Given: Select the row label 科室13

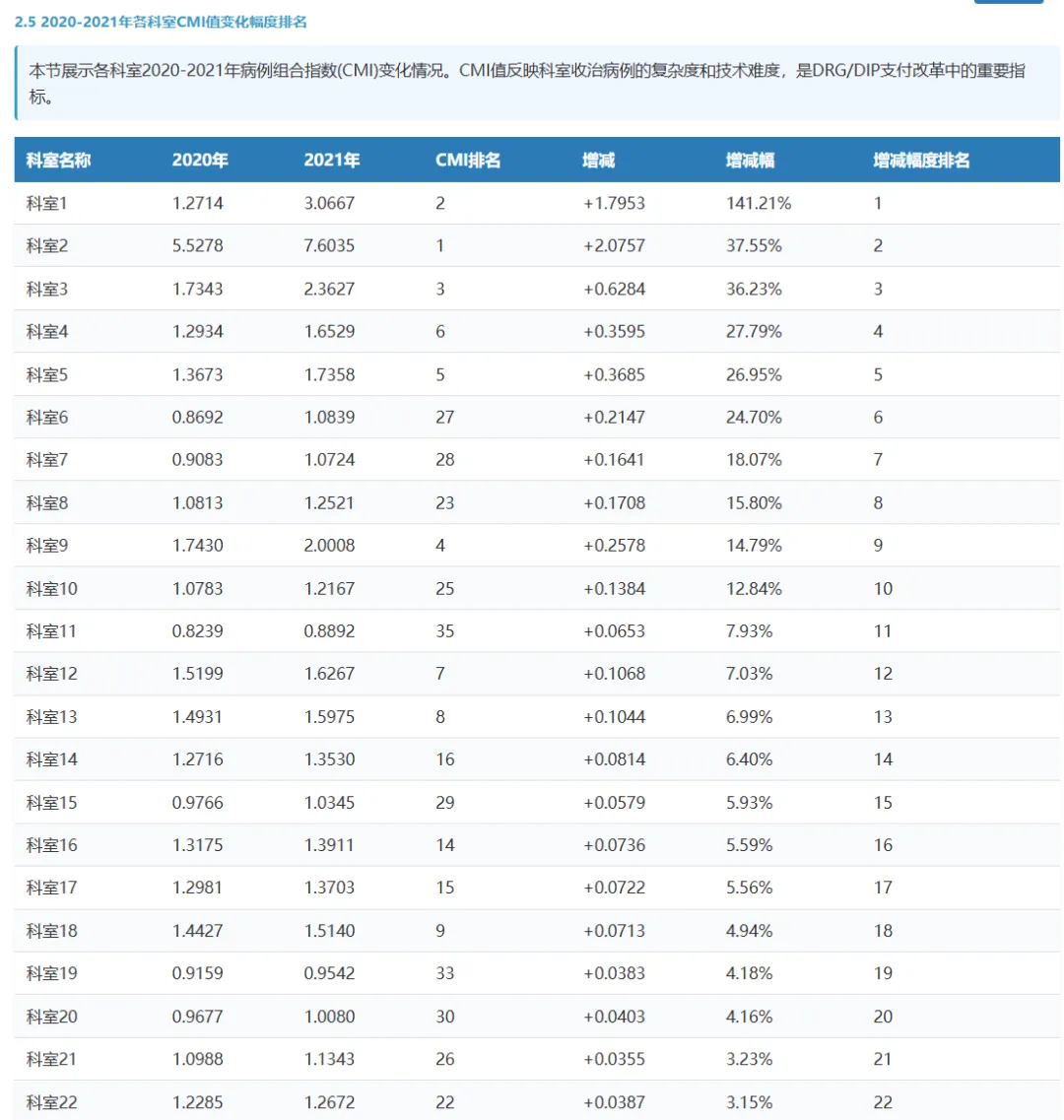Looking at the screenshot, I should (x=51, y=716).
